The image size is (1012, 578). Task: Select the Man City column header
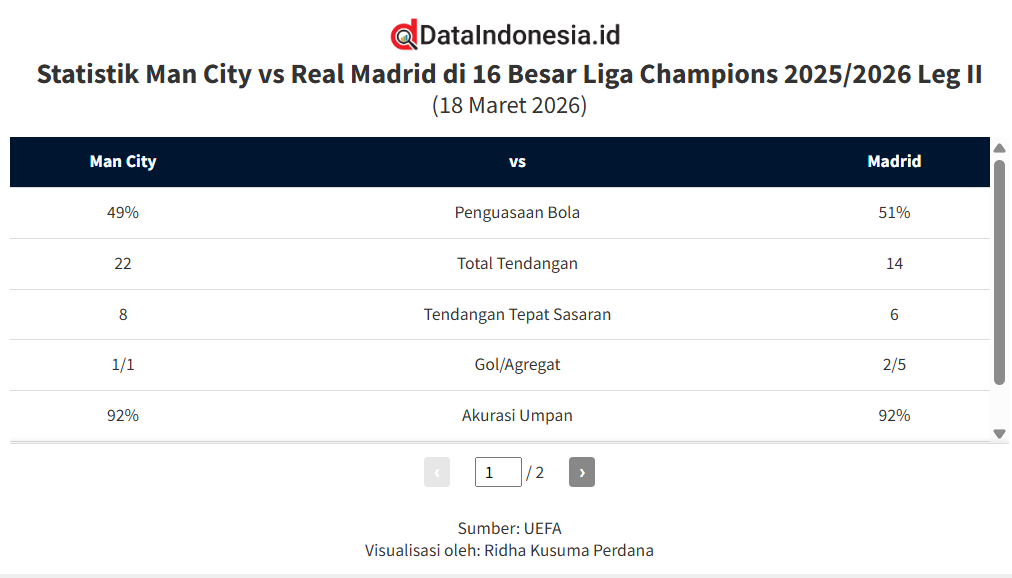123,161
